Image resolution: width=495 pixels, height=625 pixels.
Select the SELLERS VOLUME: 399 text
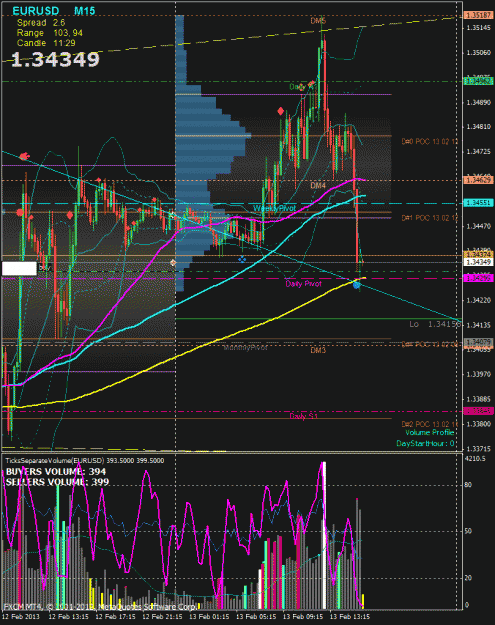pyautogui.click(x=57, y=482)
